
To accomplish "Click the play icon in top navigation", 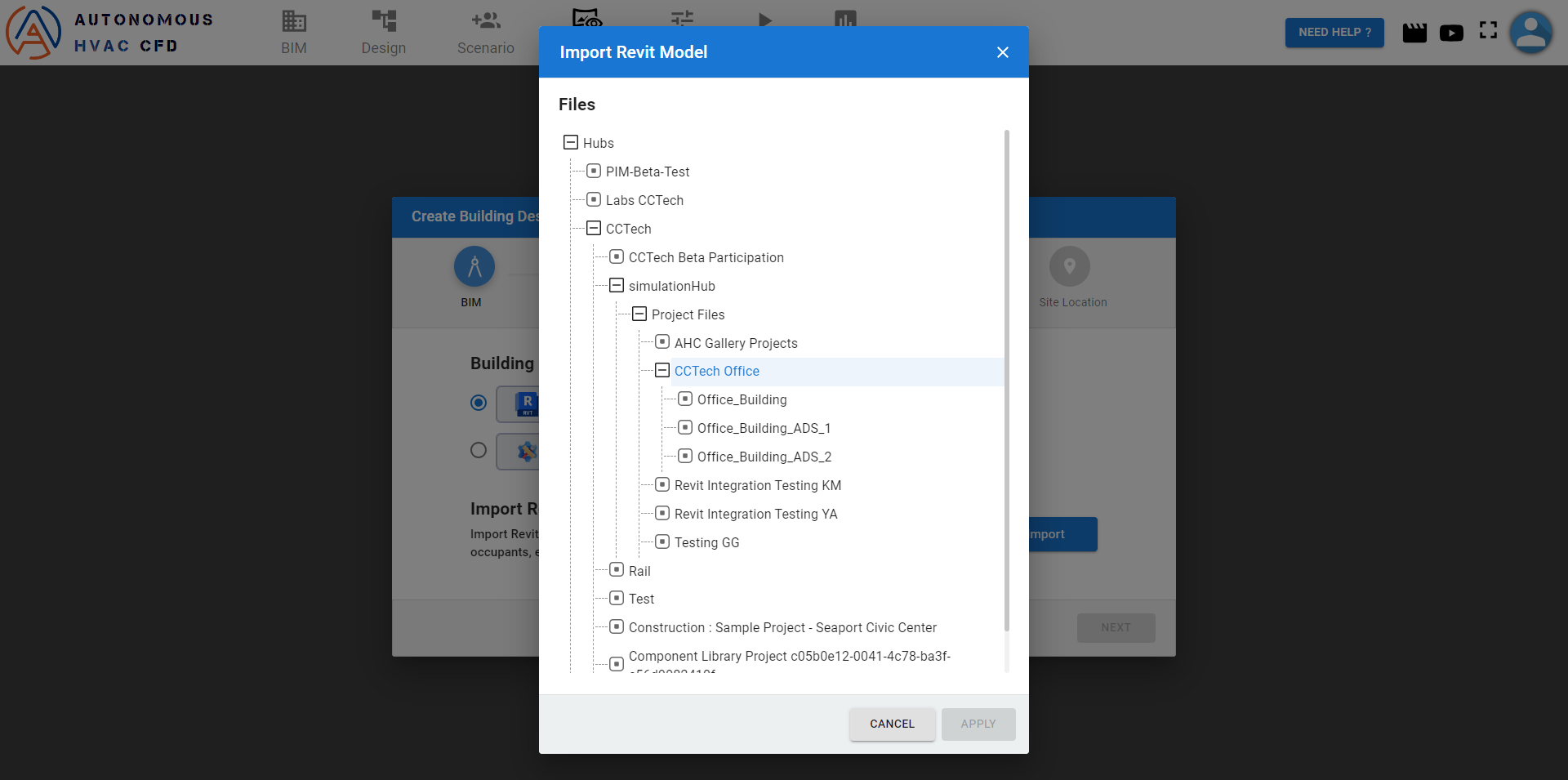I will point(764,19).
